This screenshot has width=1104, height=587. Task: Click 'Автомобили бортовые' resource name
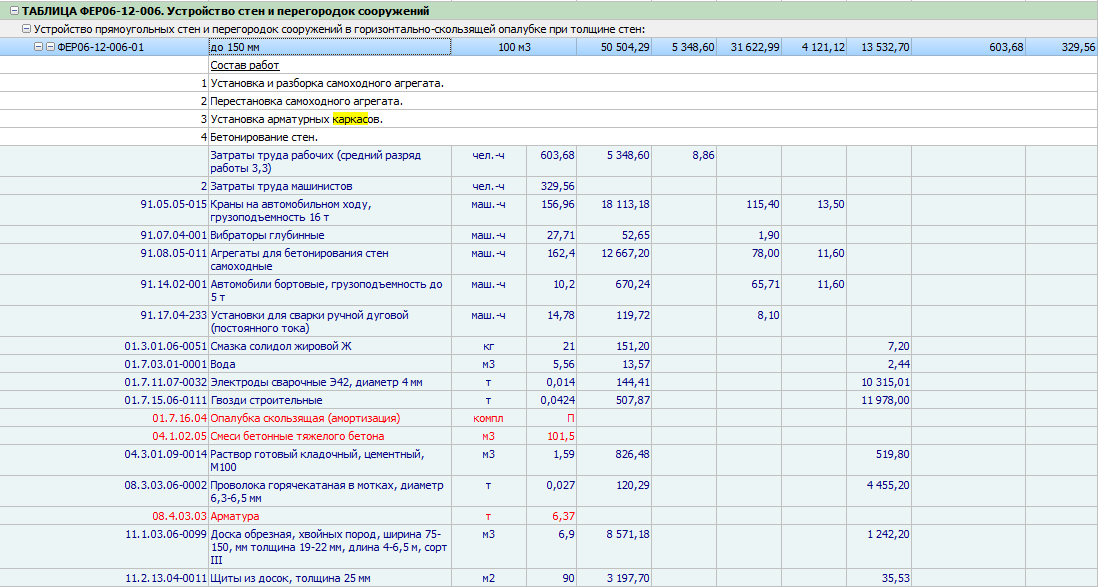pyautogui.click(x=326, y=291)
